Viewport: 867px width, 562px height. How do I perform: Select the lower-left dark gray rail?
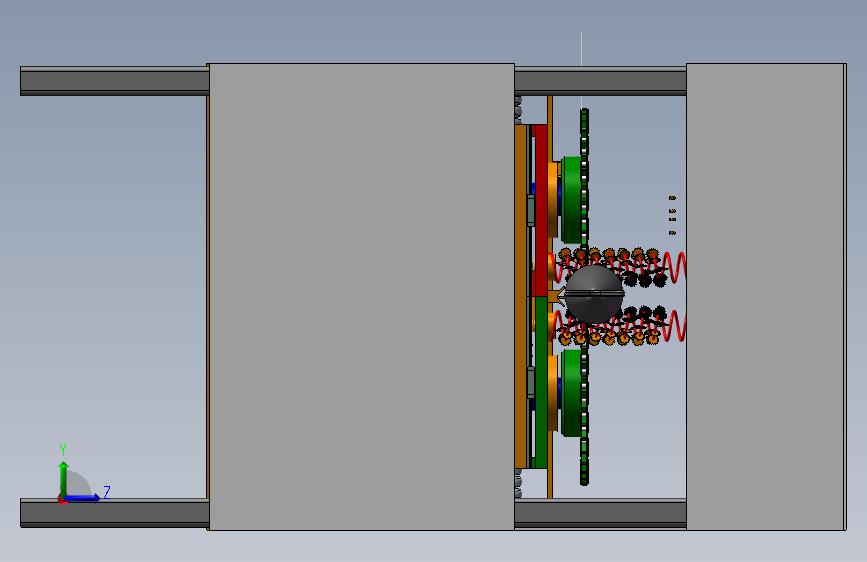click(114, 513)
